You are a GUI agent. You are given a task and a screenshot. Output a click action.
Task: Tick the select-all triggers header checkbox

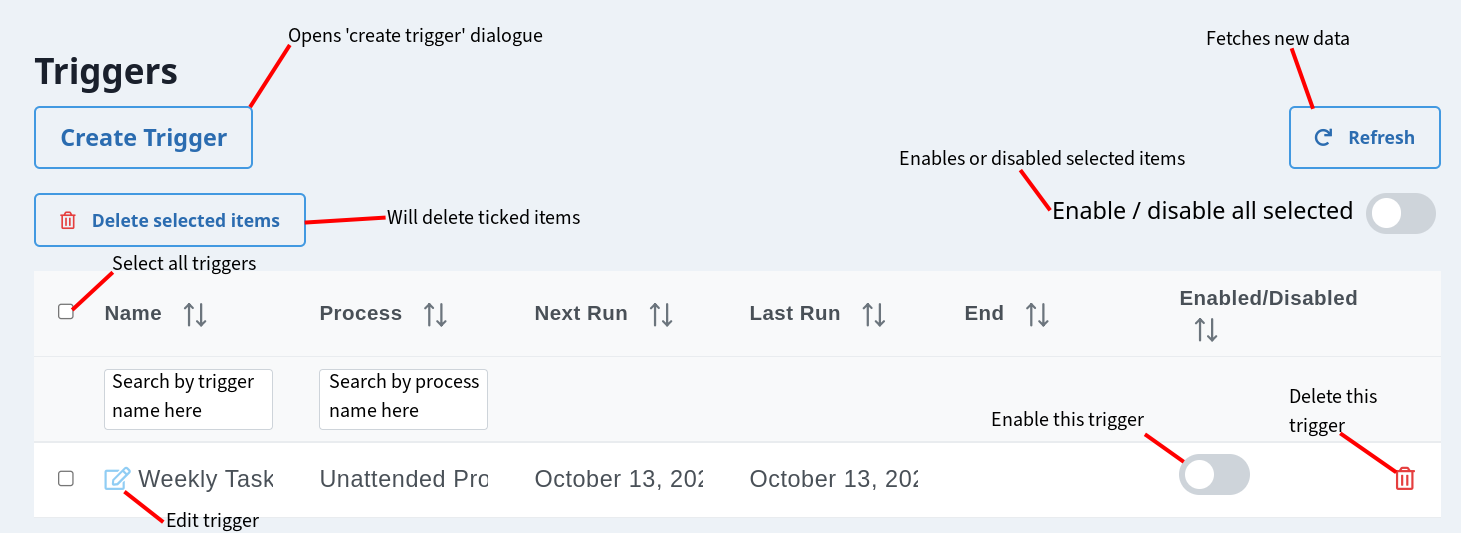click(66, 312)
